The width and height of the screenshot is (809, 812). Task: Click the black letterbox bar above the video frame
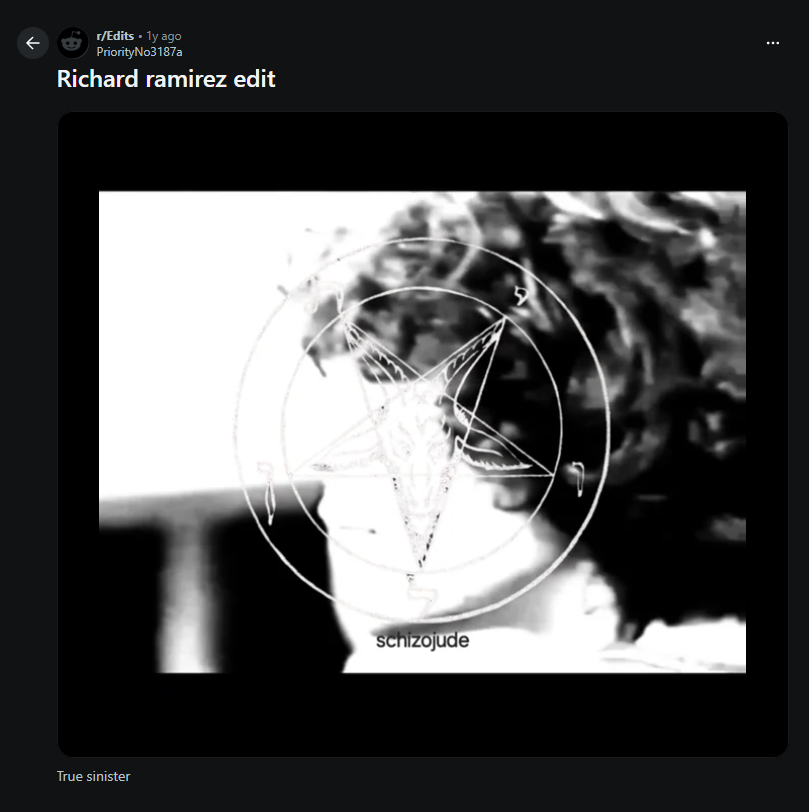423,152
